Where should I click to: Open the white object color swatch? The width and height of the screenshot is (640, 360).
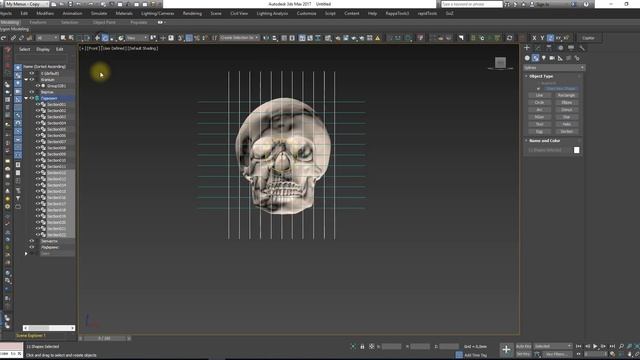point(576,150)
